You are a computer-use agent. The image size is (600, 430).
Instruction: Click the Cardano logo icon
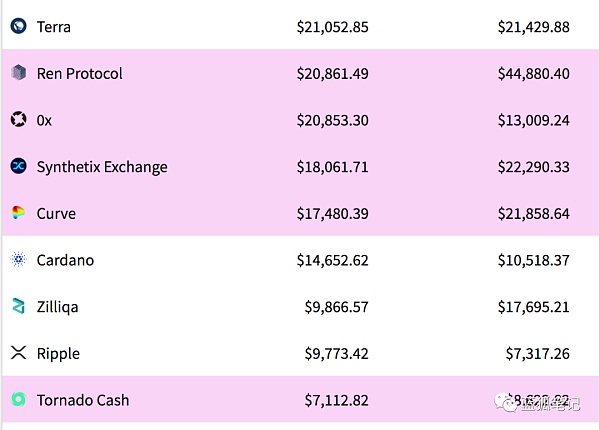click(18, 260)
